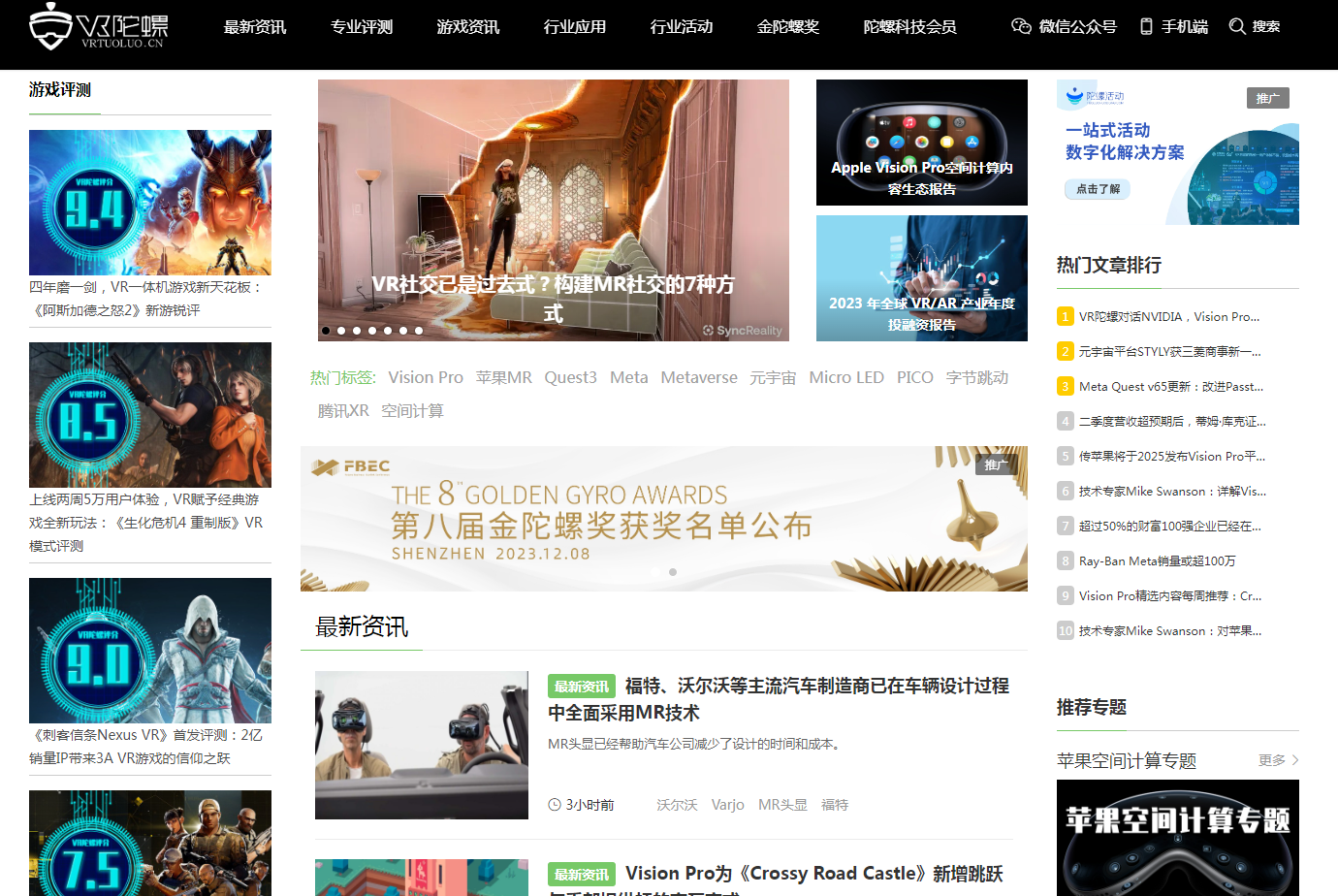This screenshot has width=1338, height=896.
Task: Open the 专业评测 nav menu
Action: click(362, 27)
